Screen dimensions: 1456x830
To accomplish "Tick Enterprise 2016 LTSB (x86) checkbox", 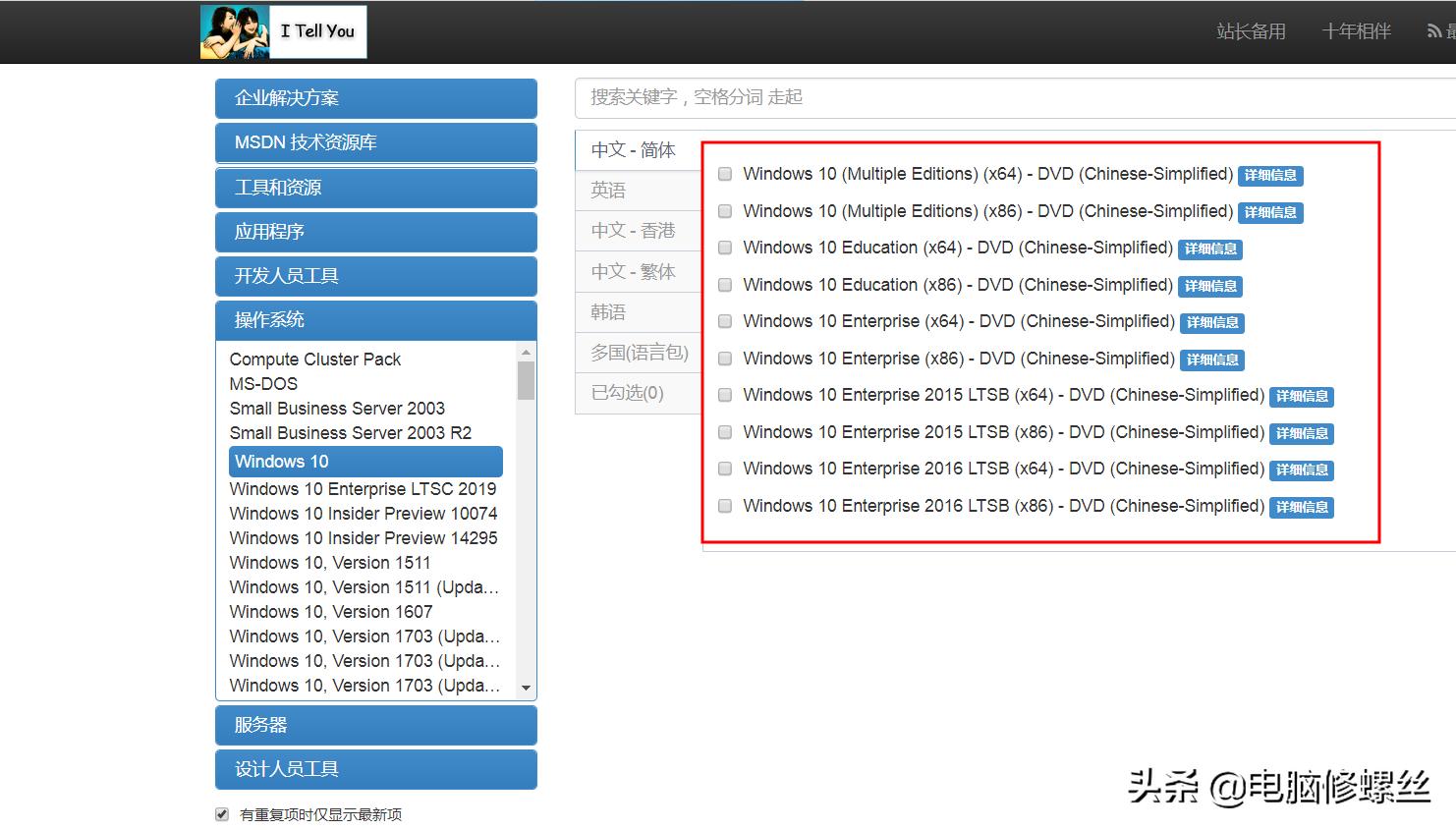I will (x=725, y=506).
